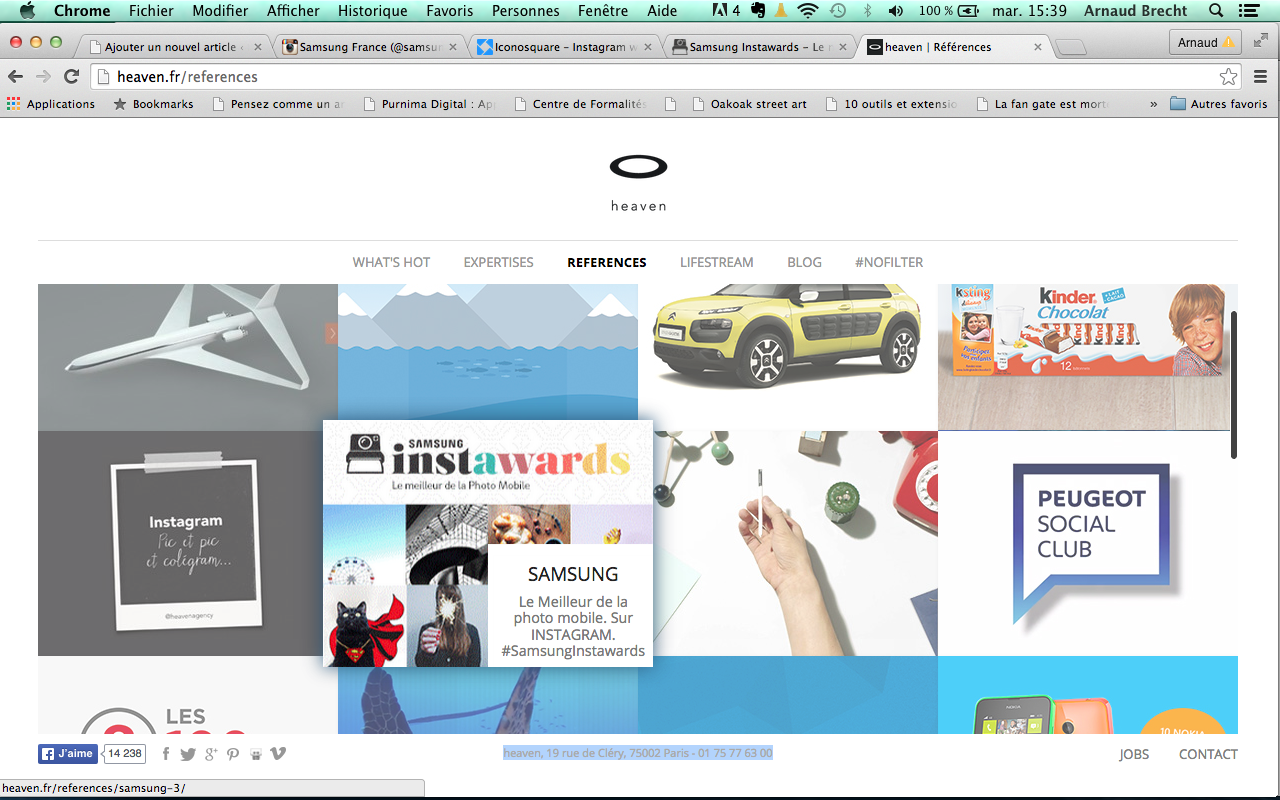Image resolution: width=1280 pixels, height=800 pixels.
Task: Open the Evernote elephant menu bar icon
Action: point(759,11)
